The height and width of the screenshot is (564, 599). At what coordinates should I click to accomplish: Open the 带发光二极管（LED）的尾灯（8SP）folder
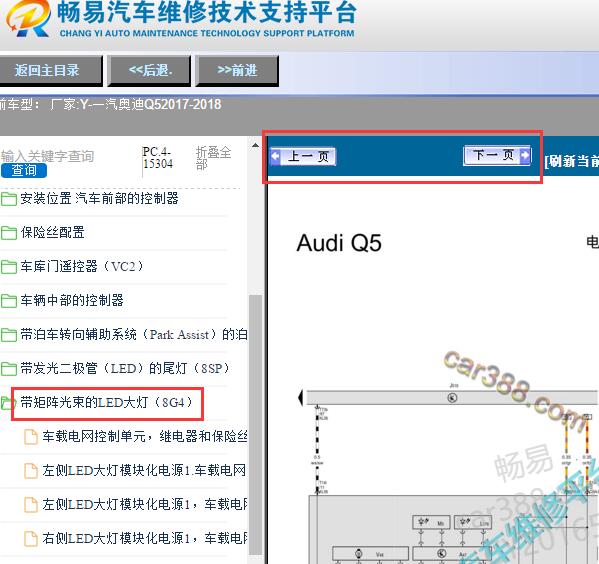tap(125, 368)
